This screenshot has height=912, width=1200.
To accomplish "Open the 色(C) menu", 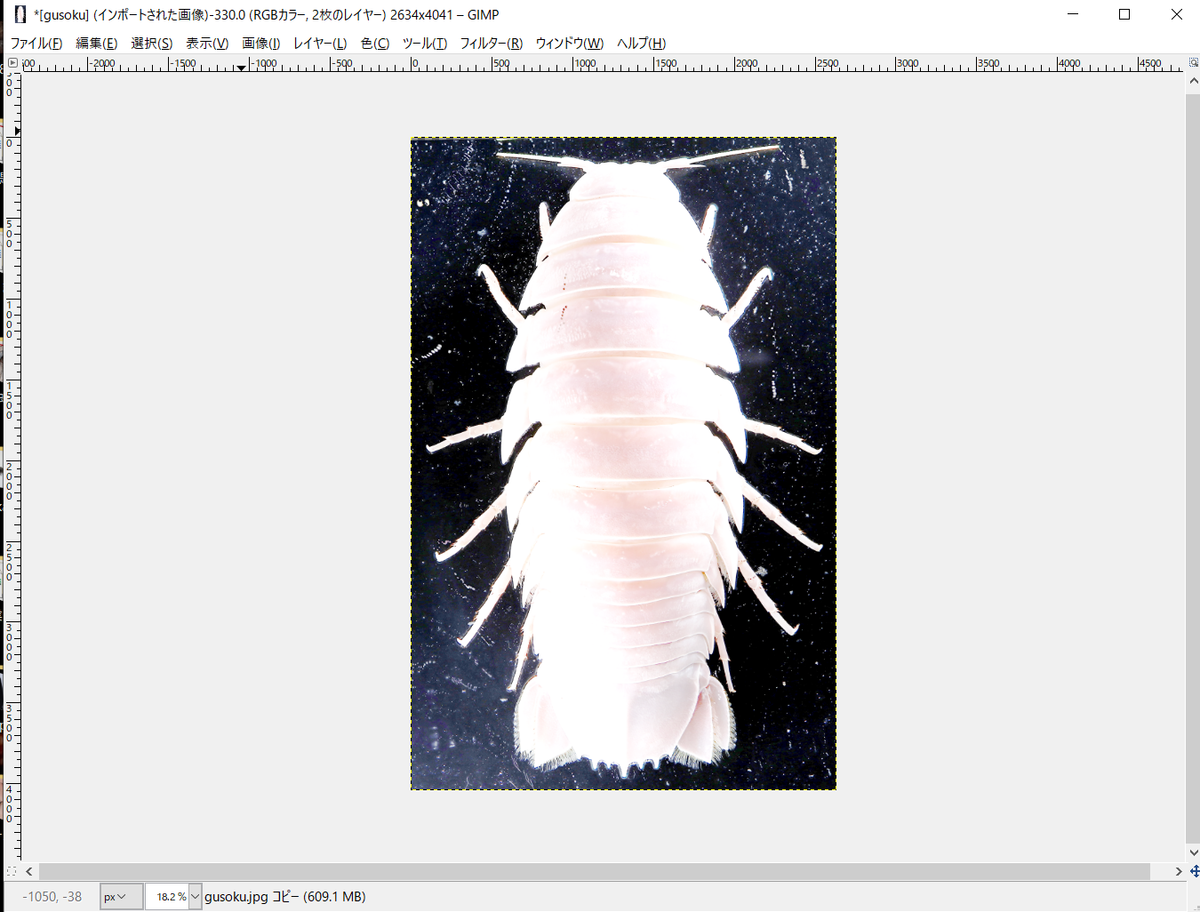I will [375, 44].
